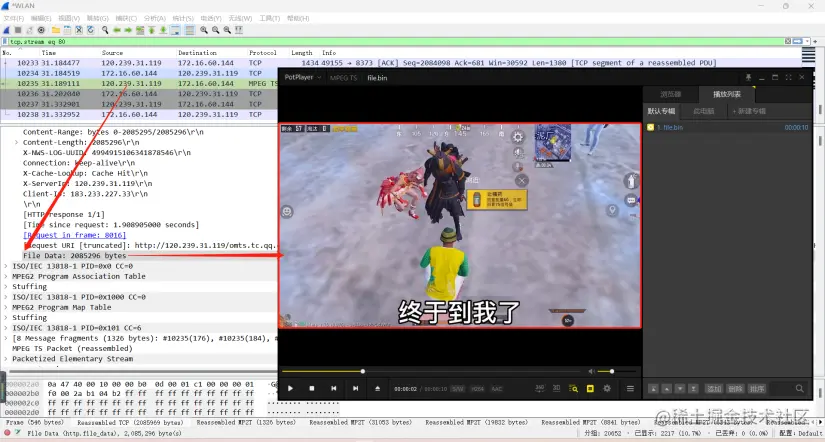The width and height of the screenshot is (825, 442).
Task: Toggle PotPlayer playlist panel icon
Action: click(590, 388)
